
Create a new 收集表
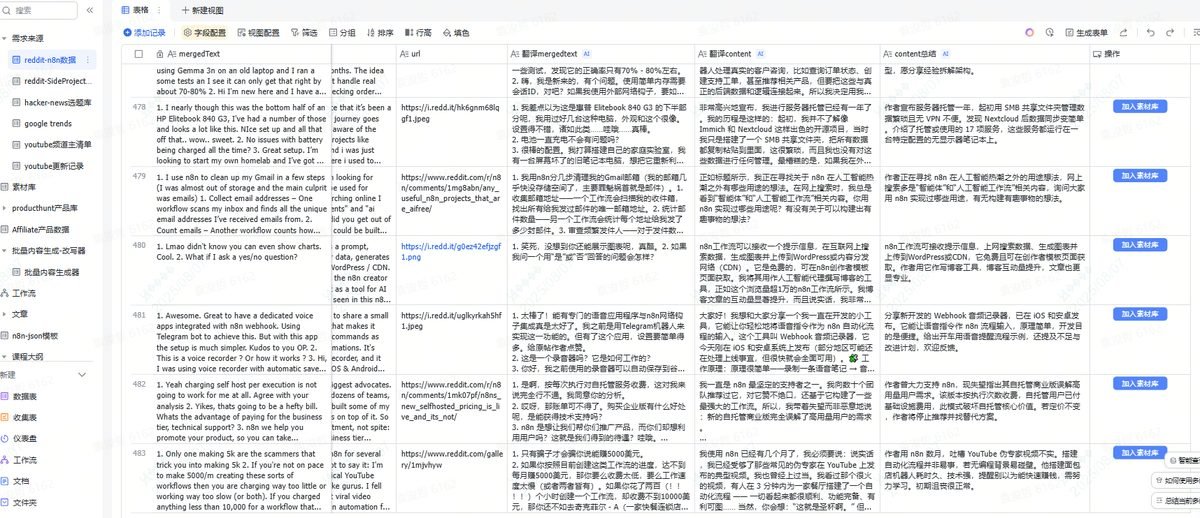[x=20, y=417]
